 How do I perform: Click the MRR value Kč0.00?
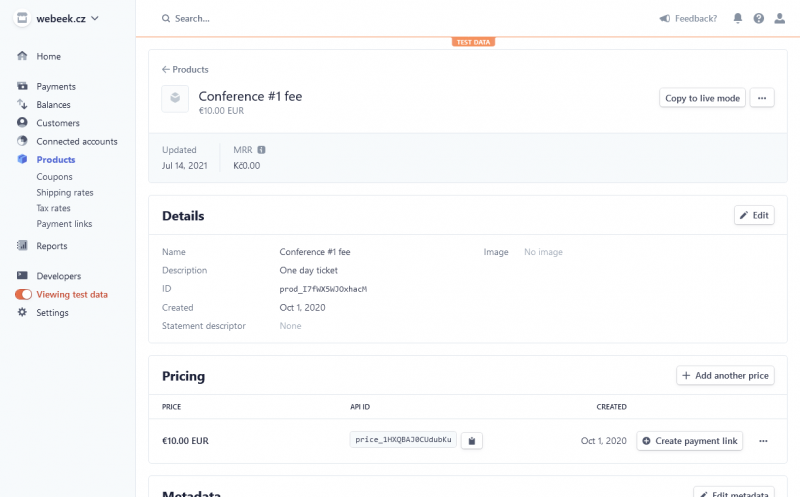pyautogui.click(x=246, y=165)
